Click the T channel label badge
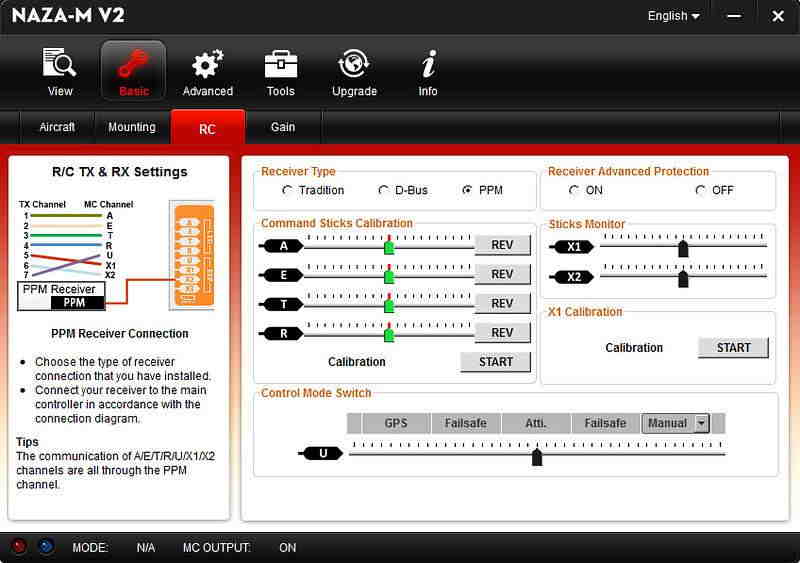The height and width of the screenshot is (563, 800). pyautogui.click(x=282, y=304)
